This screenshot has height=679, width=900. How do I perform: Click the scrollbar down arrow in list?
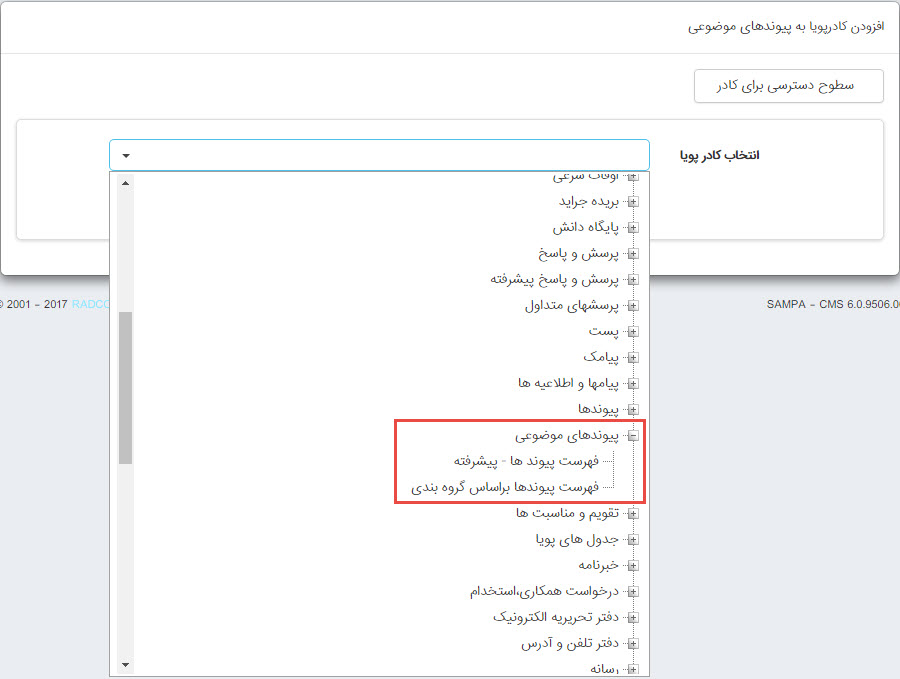tap(125, 665)
